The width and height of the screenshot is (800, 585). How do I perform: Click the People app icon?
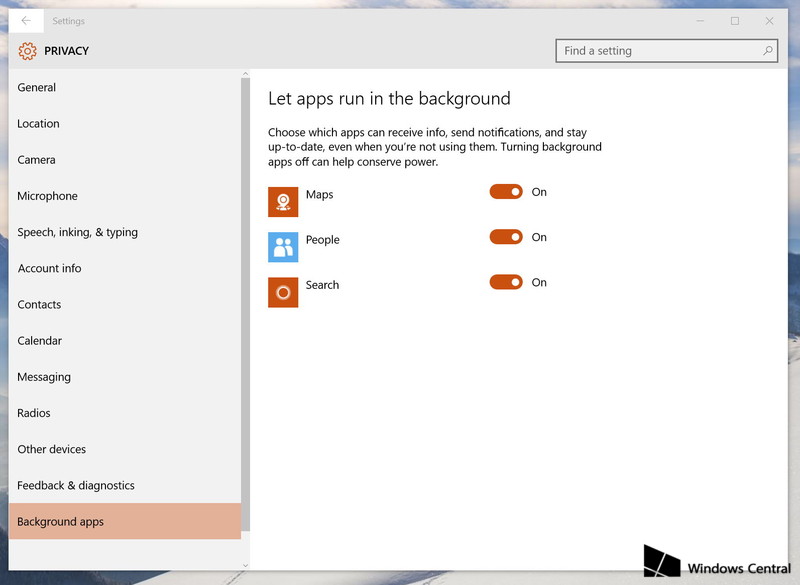[x=283, y=247]
